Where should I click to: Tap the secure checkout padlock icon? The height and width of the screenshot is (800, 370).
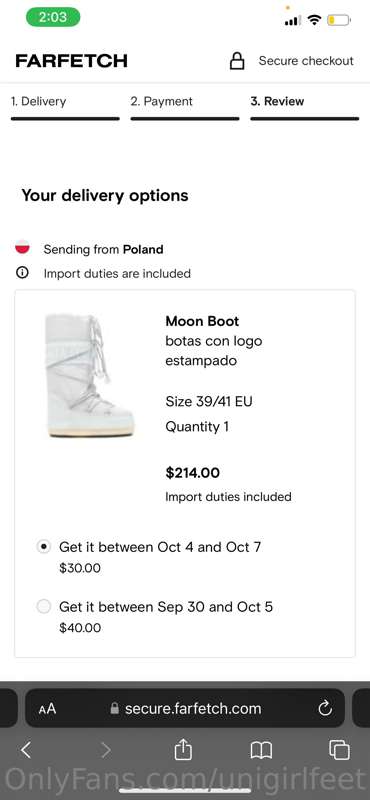pos(237,61)
